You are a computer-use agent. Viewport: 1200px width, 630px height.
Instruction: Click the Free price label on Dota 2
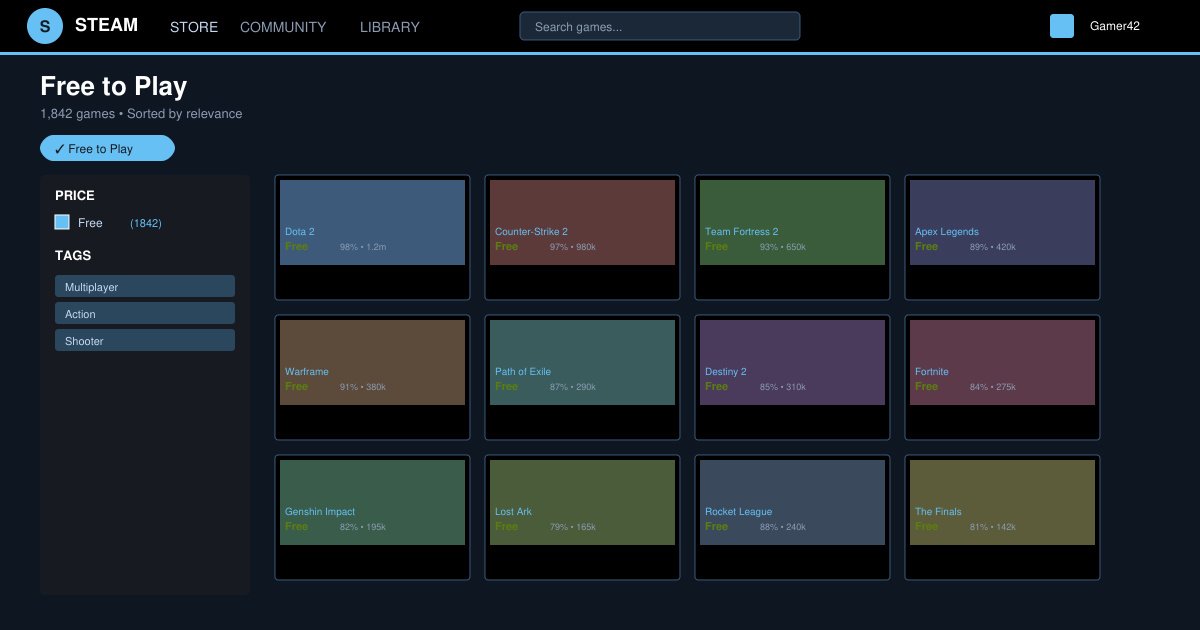pos(296,246)
